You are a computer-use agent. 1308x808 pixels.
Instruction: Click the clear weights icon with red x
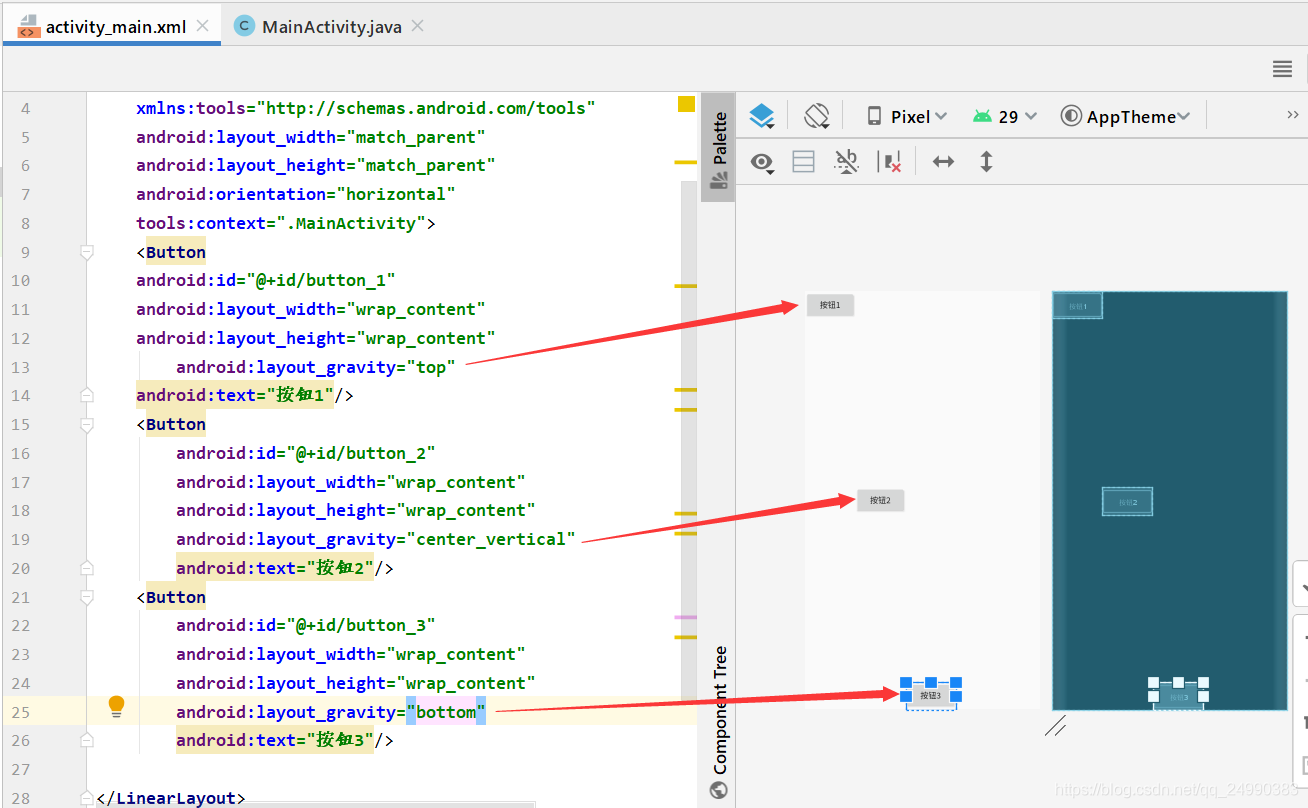(x=889, y=162)
